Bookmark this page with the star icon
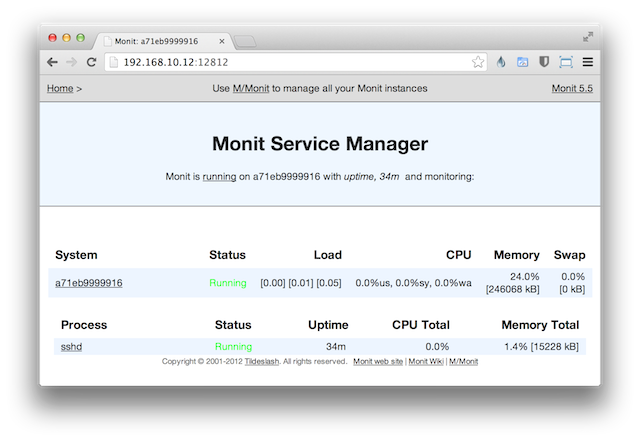The width and height of the screenshot is (640, 441). pos(478,62)
